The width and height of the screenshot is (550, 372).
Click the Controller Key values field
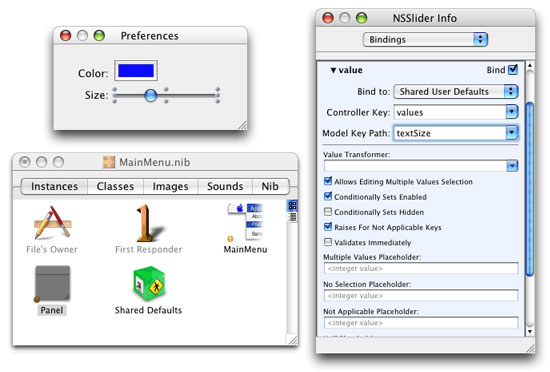coord(450,112)
